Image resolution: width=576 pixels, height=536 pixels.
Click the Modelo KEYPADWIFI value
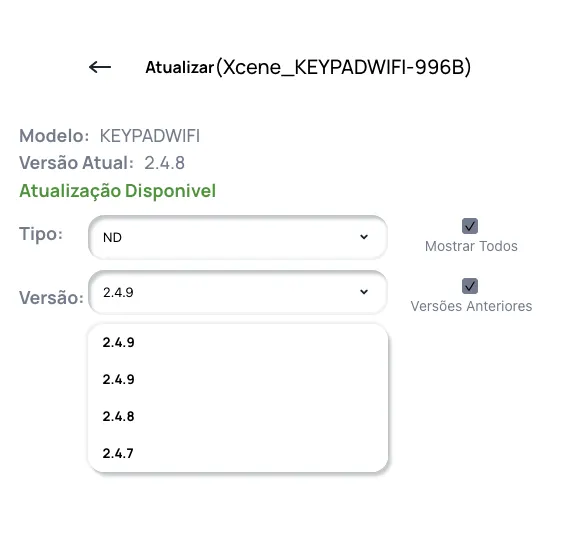point(150,136)
